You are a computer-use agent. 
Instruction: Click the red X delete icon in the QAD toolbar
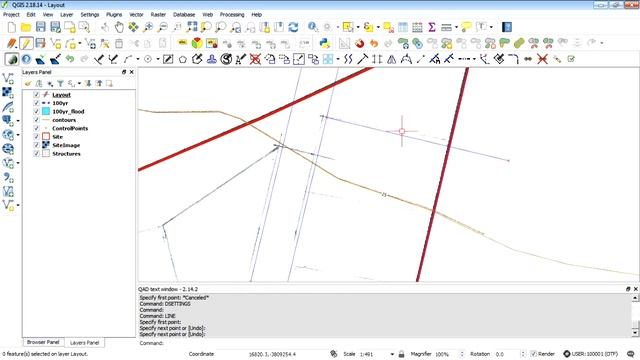pos(542,59)
